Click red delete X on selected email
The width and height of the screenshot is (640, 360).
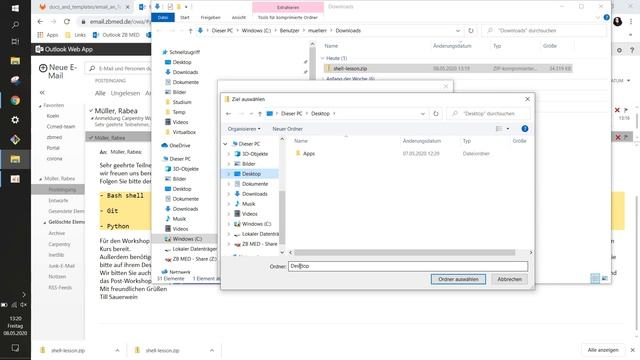click(x=618, y=137)
